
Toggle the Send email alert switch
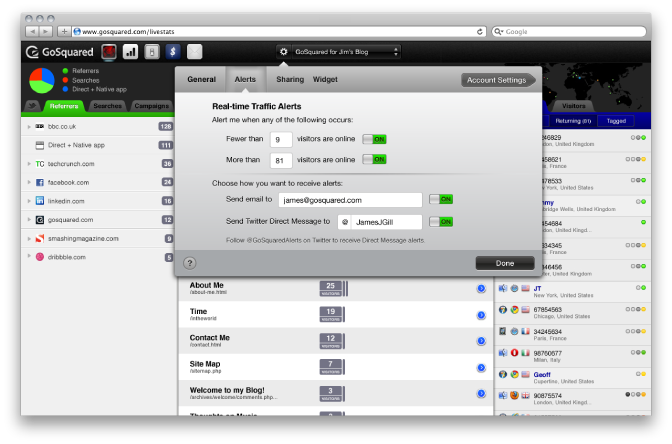click(x=441, y=199)
